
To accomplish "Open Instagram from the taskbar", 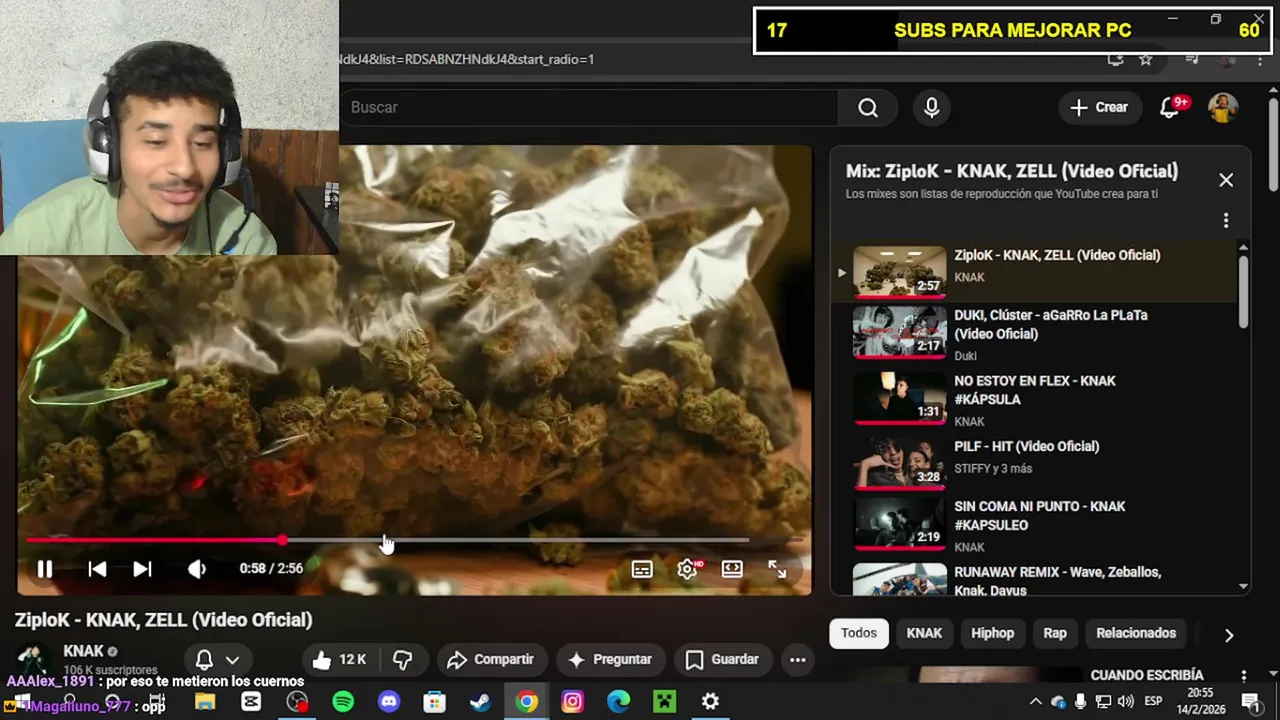I will (572, 702).
